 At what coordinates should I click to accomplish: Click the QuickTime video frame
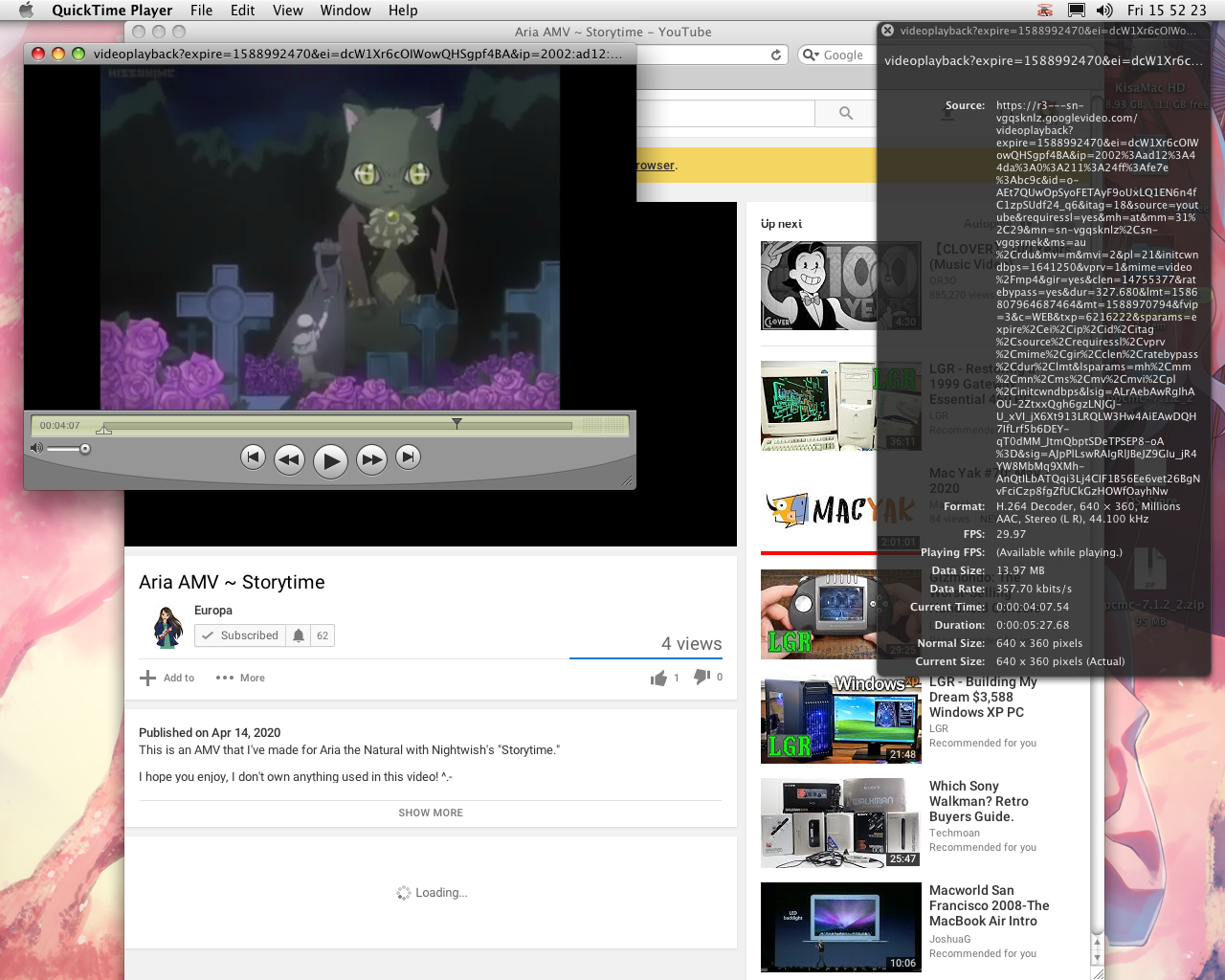(x=330, y=237)
